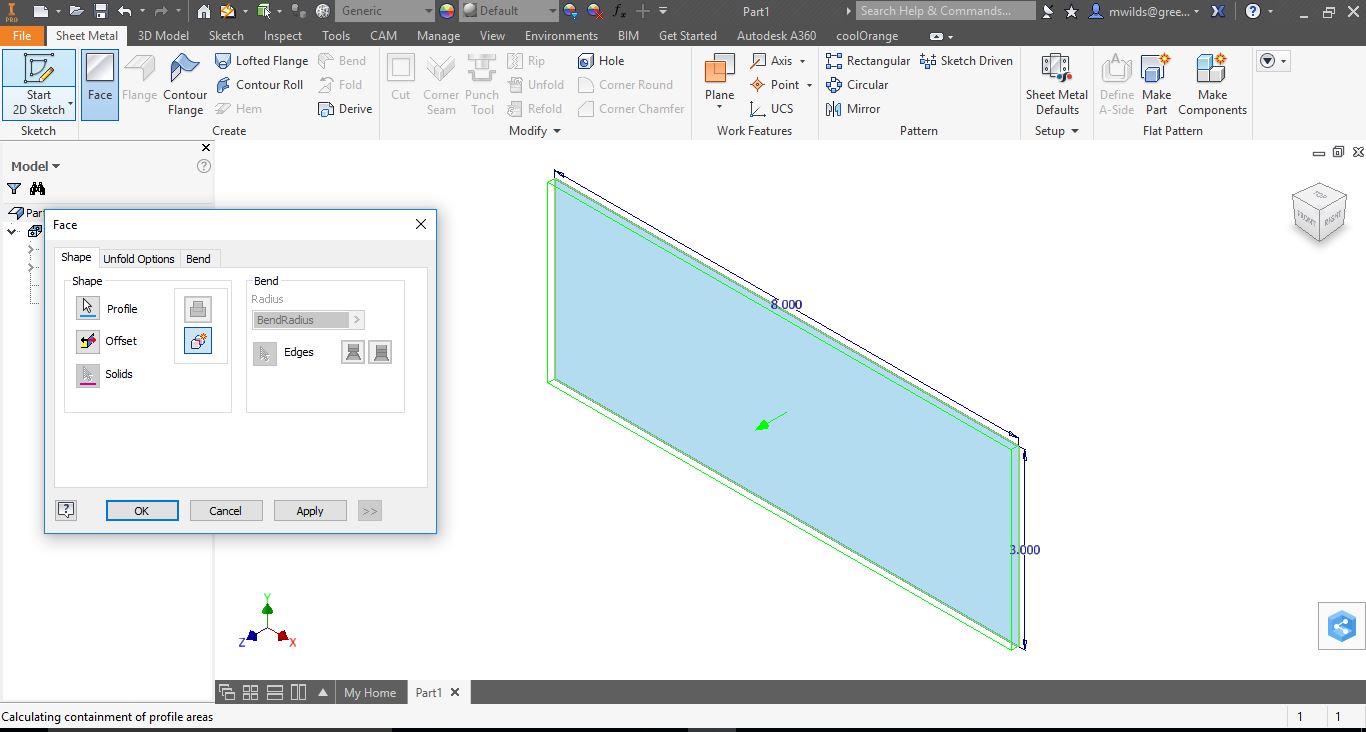Screen dimensions: 1366x732
Task: Select the Mirror tool
Action: [x=853, y=109]
